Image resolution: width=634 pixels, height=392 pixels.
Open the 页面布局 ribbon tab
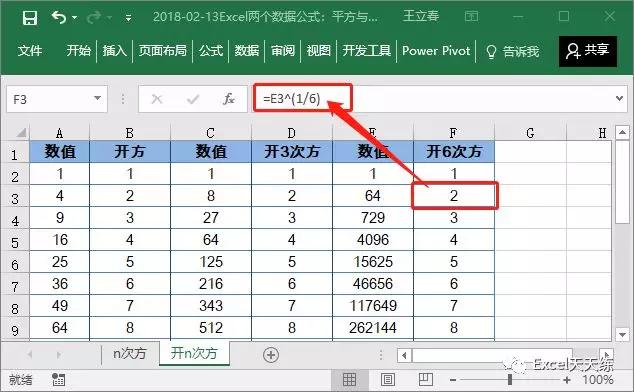pyautogui.click(x=163, y=51)
